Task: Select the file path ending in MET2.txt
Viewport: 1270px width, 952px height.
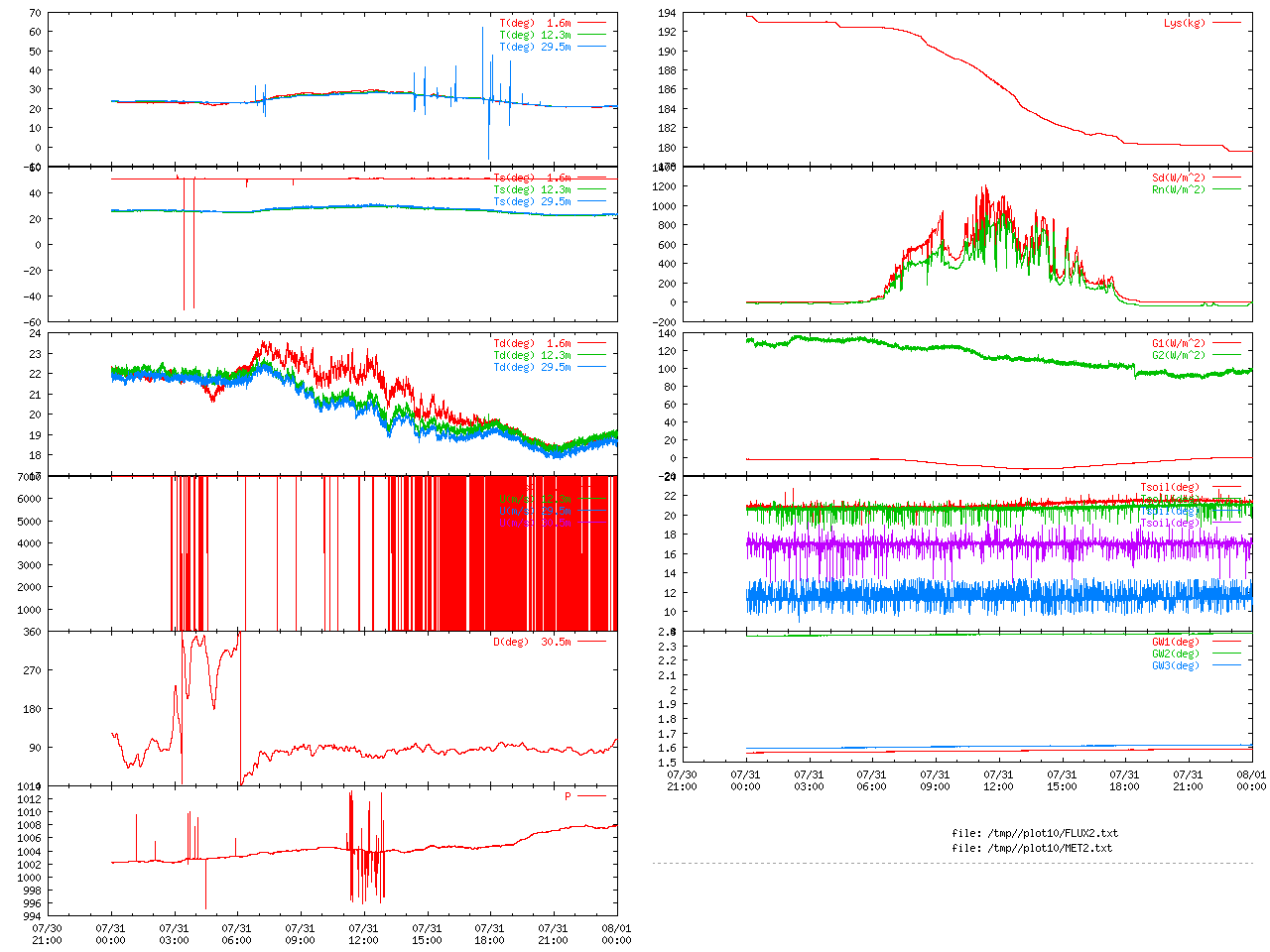Action: coord(1032,848)
